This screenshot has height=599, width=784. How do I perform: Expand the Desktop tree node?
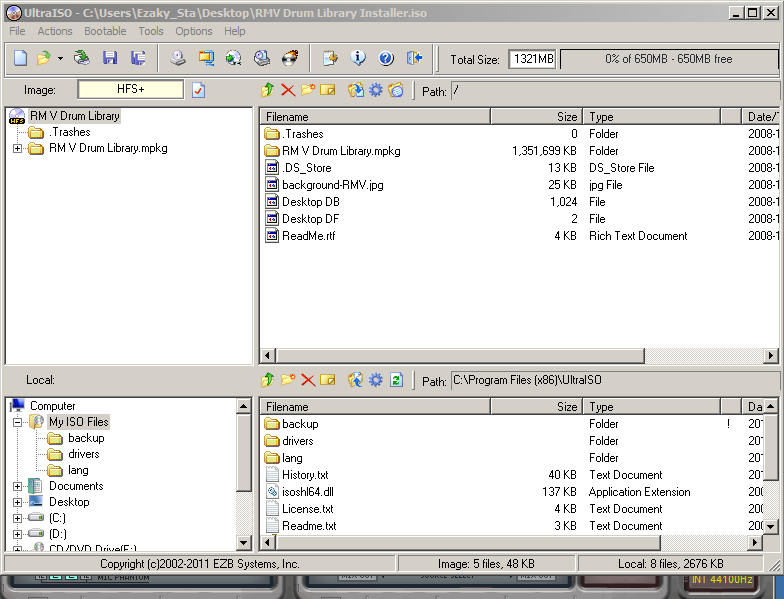18,502
